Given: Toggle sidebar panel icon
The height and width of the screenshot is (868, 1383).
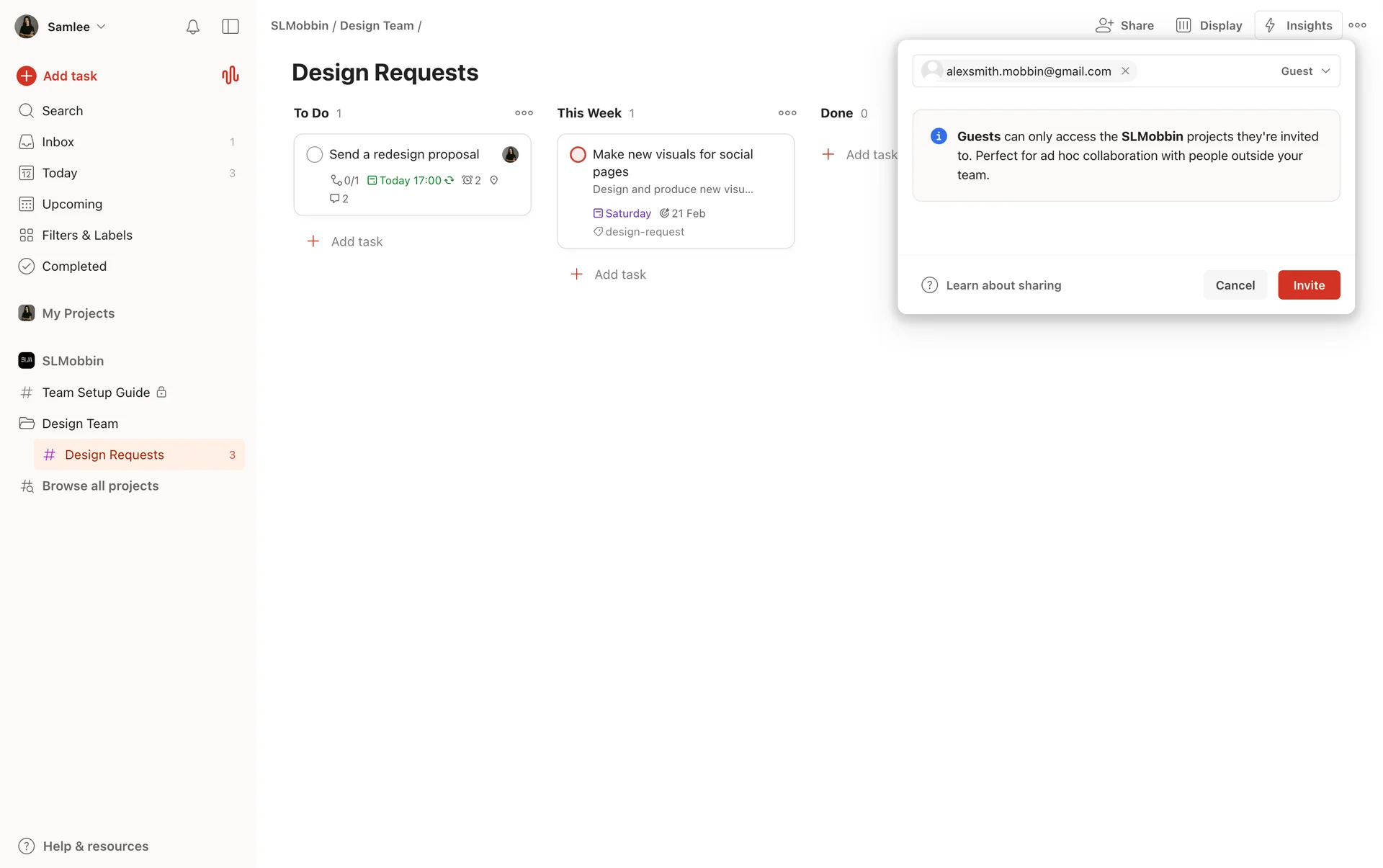Looking at the screenshot, I should coord(230,27).
